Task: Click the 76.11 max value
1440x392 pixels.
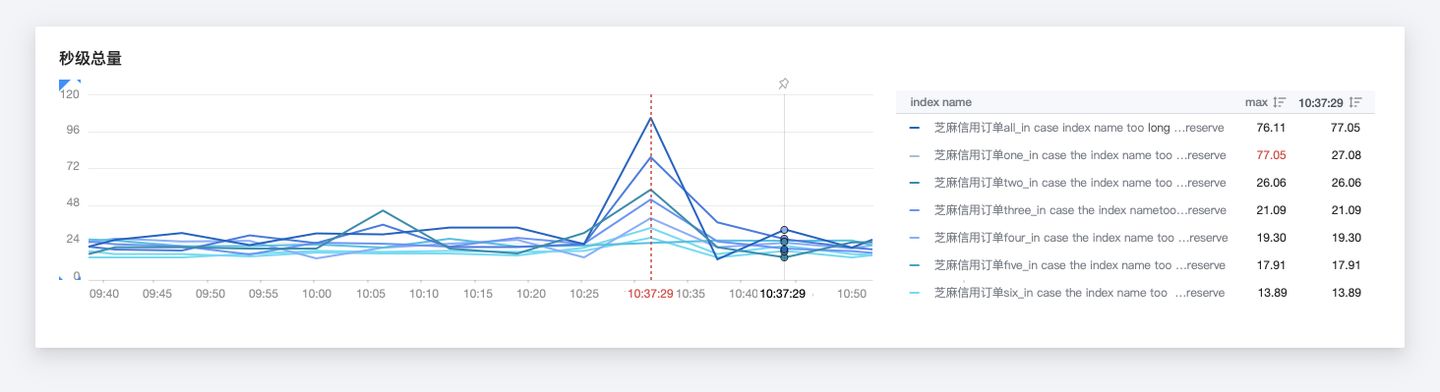Action: pyautogui.click(x=1270, y=128)
